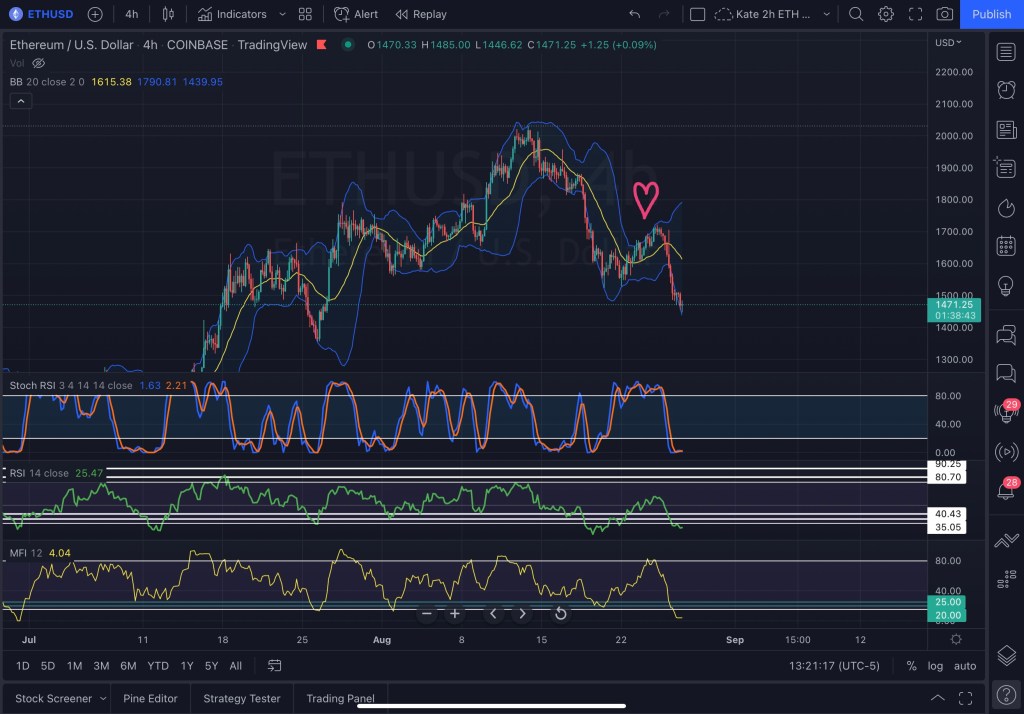Toggle auto-fit price scale
1024x714 pixels.
pos(964,665)
